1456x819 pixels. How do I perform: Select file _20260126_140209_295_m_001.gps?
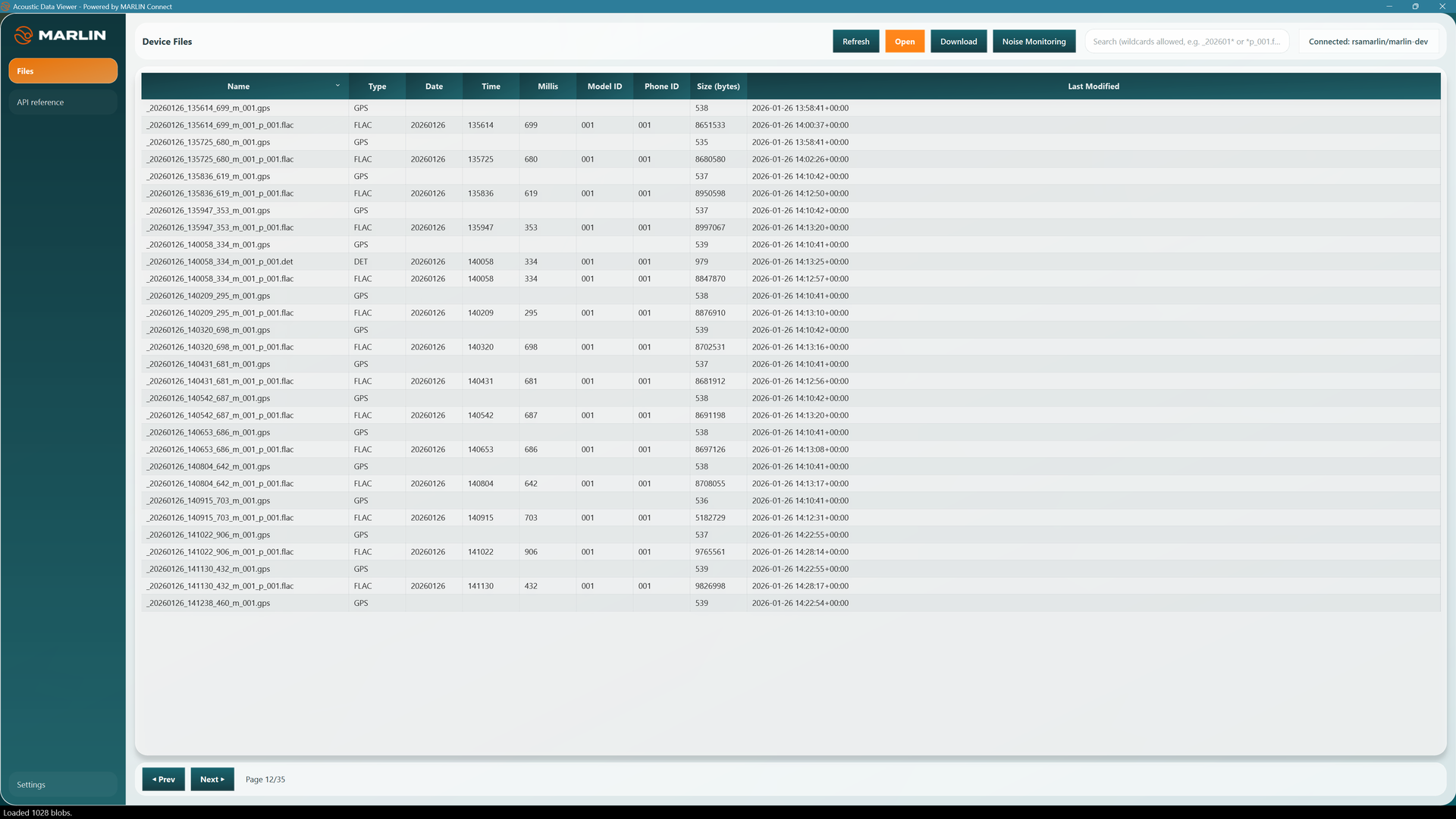click(x=209, y=296)
